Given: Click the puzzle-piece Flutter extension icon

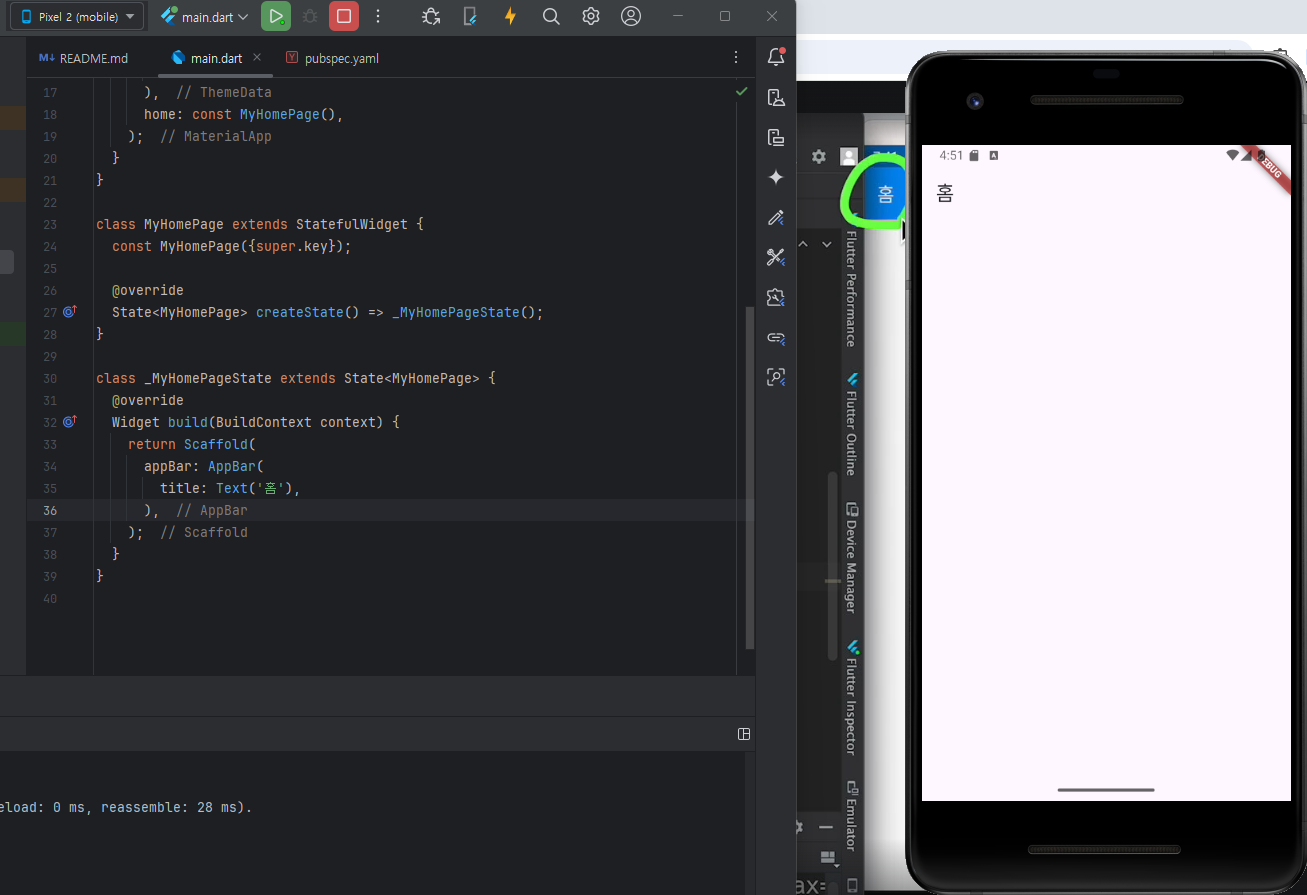Looking at the screenshot, I should (776, 297).
